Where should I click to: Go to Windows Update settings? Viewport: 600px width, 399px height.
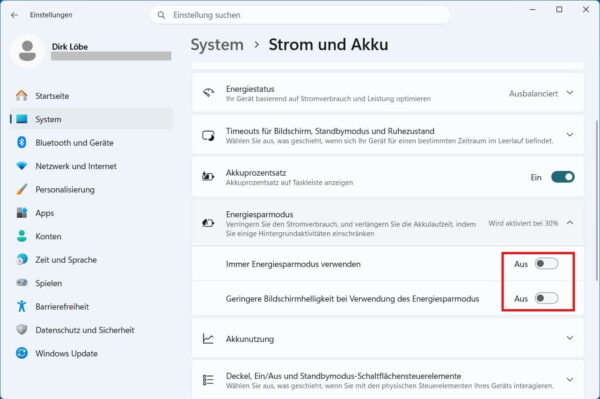(x=91, y=353)
